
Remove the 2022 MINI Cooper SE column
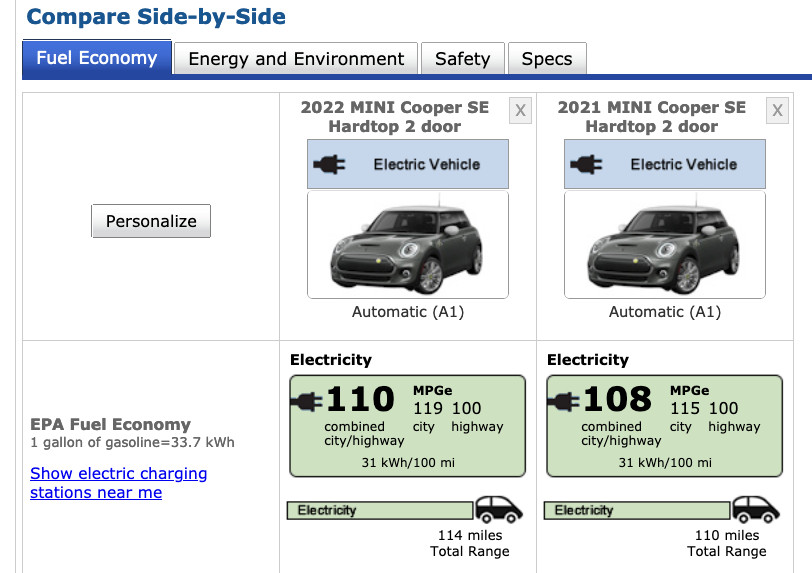[x=520, y=110]
